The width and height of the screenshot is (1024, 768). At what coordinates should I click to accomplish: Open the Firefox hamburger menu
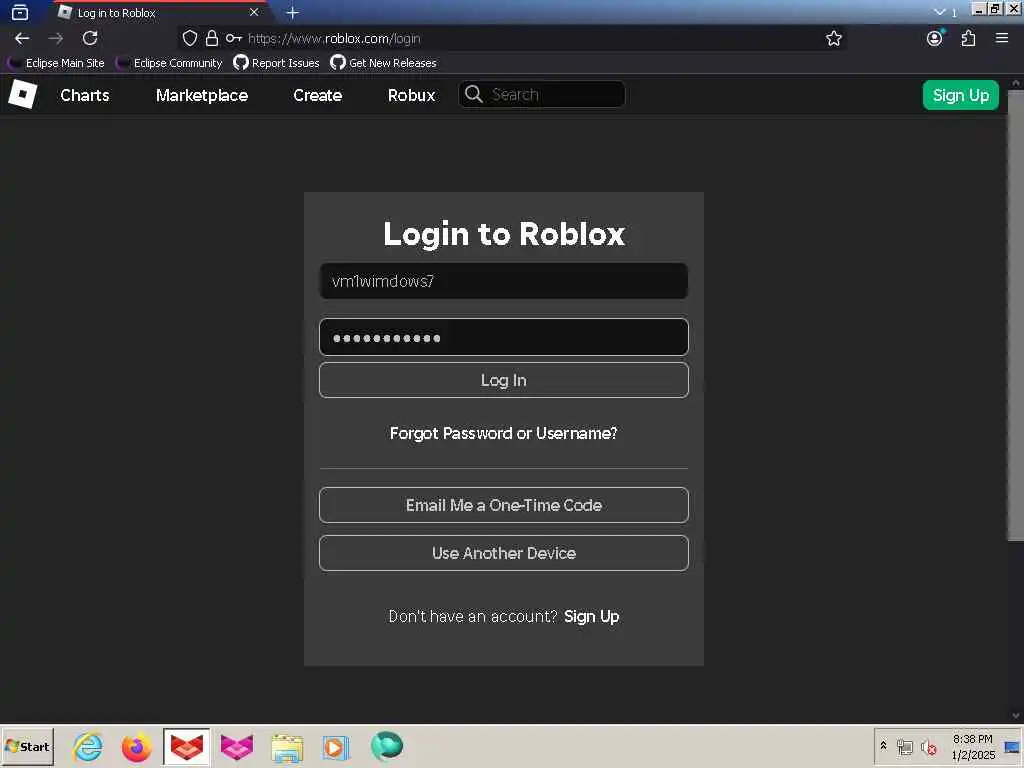1002,39
